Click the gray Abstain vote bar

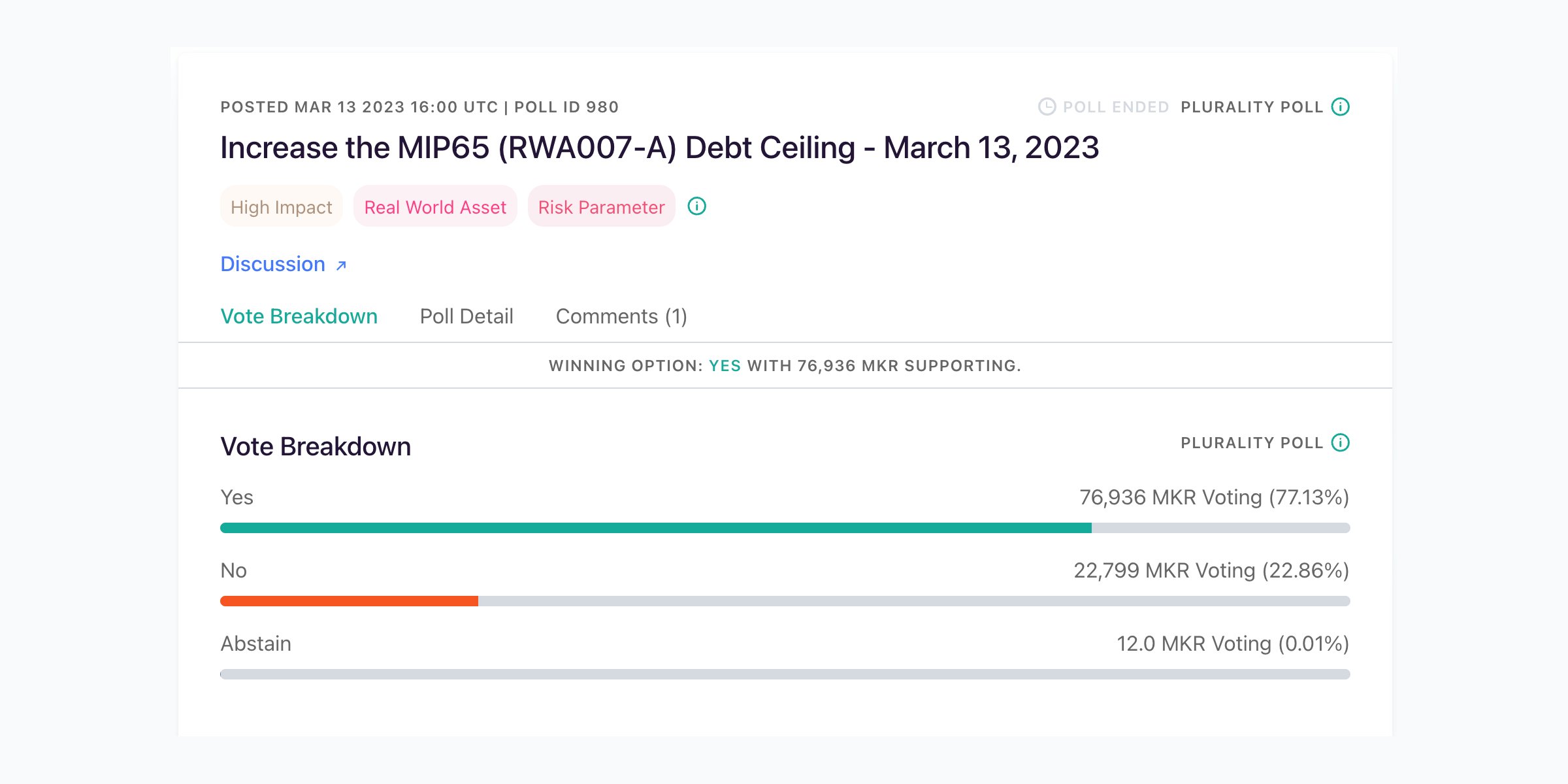(785, 674)
